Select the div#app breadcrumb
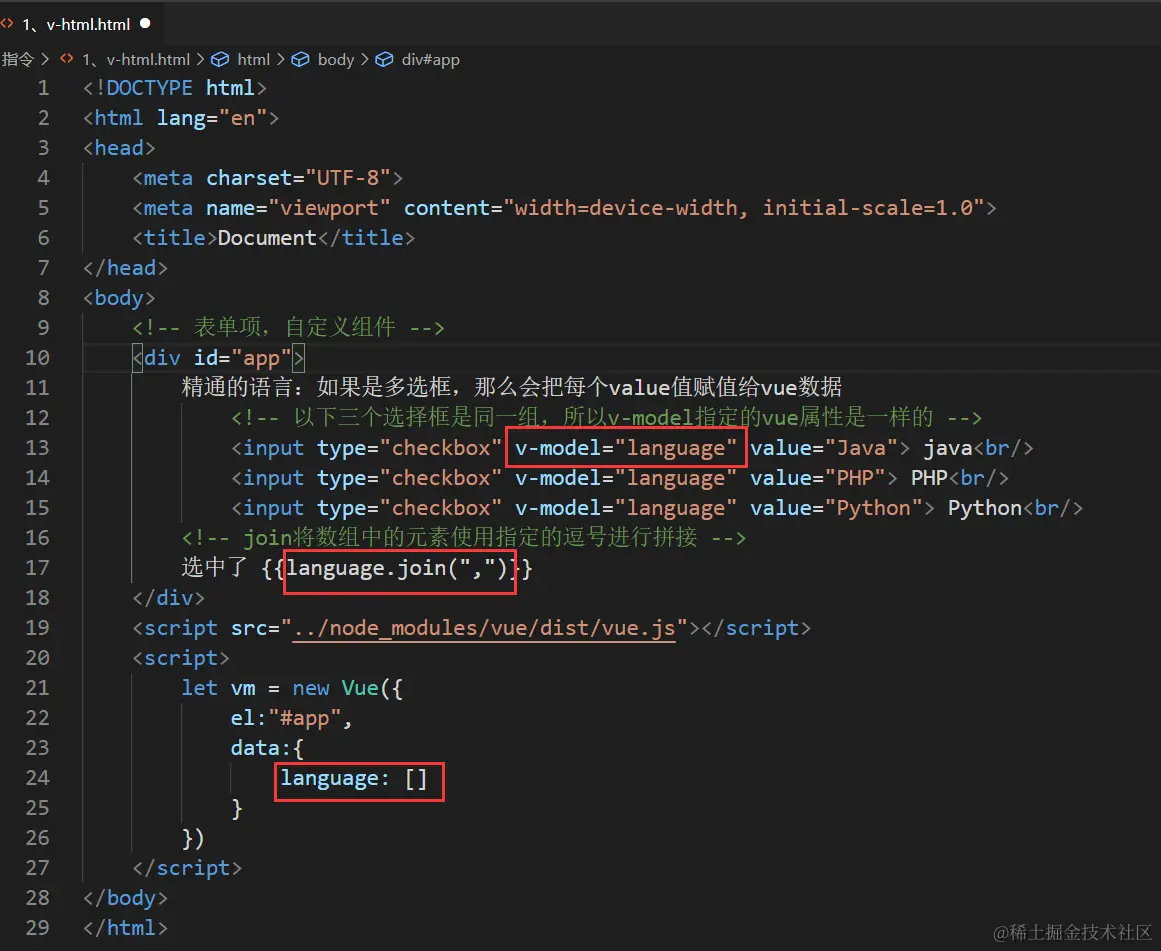 430,59
